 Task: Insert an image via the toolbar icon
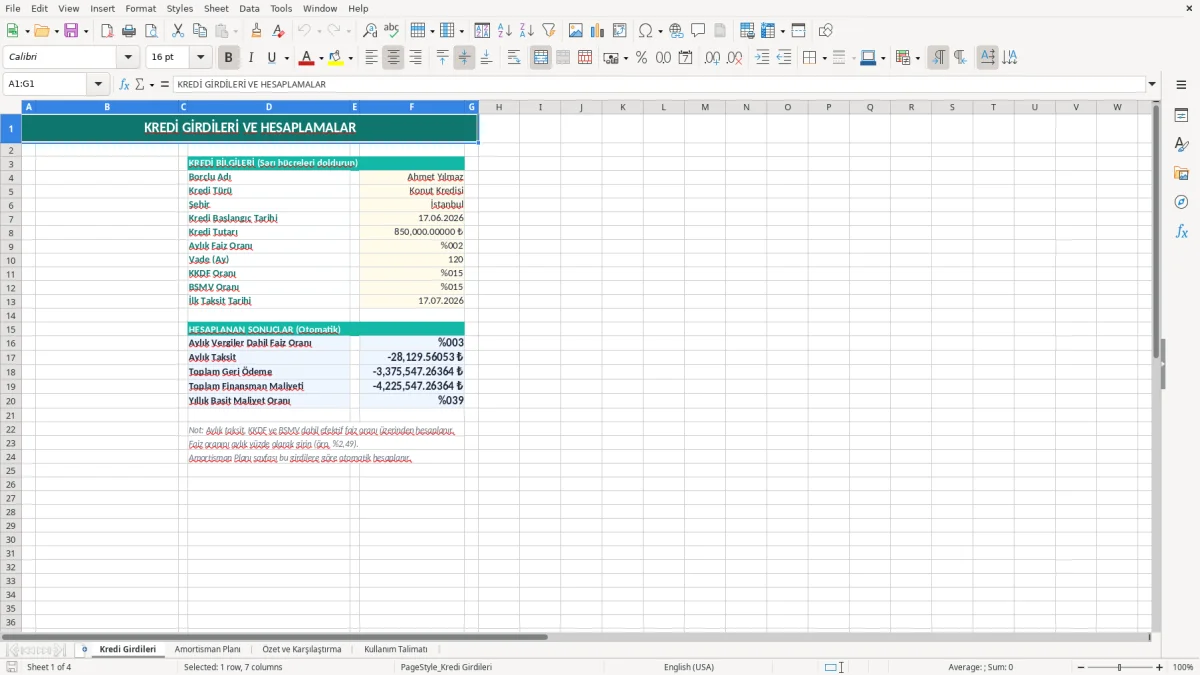576,31
